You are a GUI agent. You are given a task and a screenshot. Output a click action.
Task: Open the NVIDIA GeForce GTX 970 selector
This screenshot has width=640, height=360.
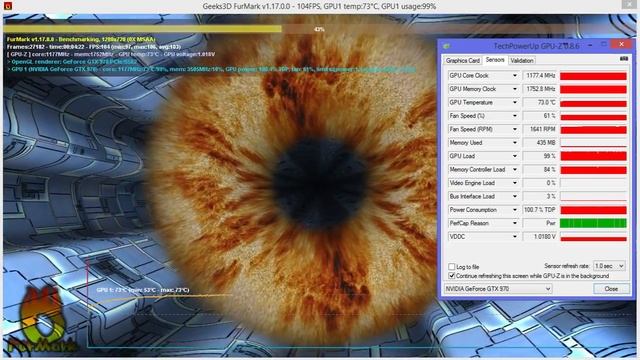498,289
